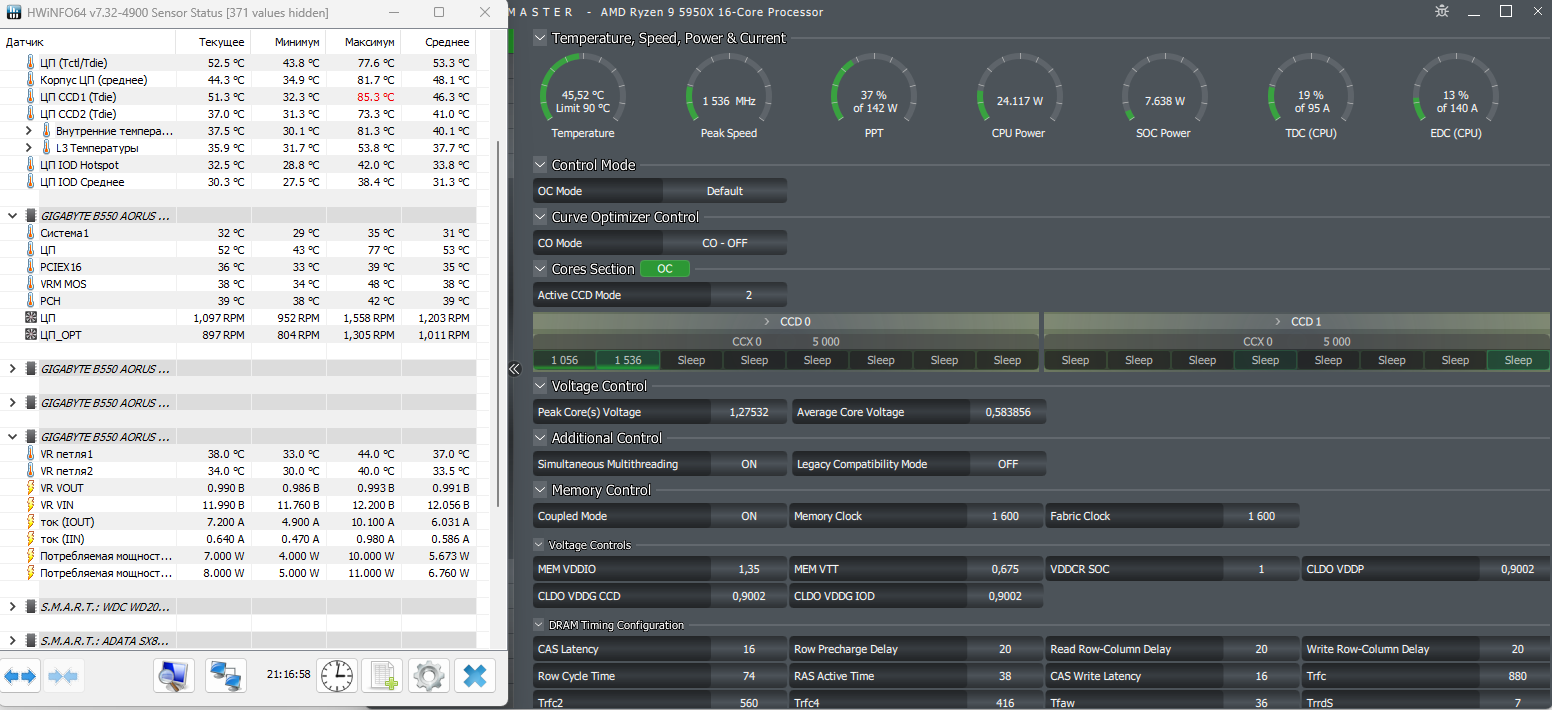The width and height of the screenshot is (1552, 710).
Task: Open the sensor search monitor-magnifier icon
Action: [174, 677]
